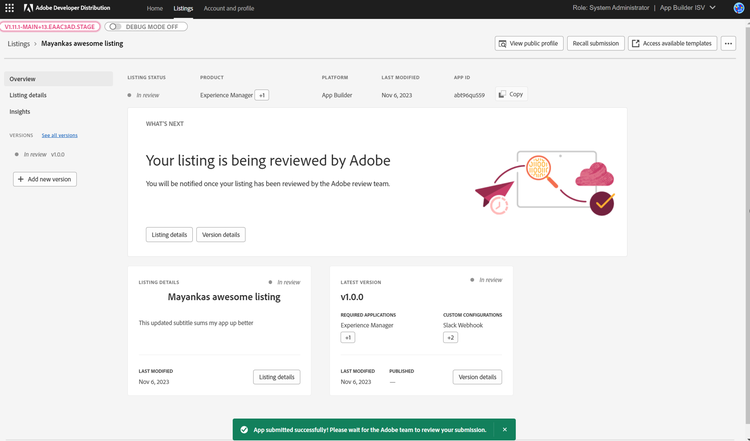Click the updated subtitle text in listing card

196,323
